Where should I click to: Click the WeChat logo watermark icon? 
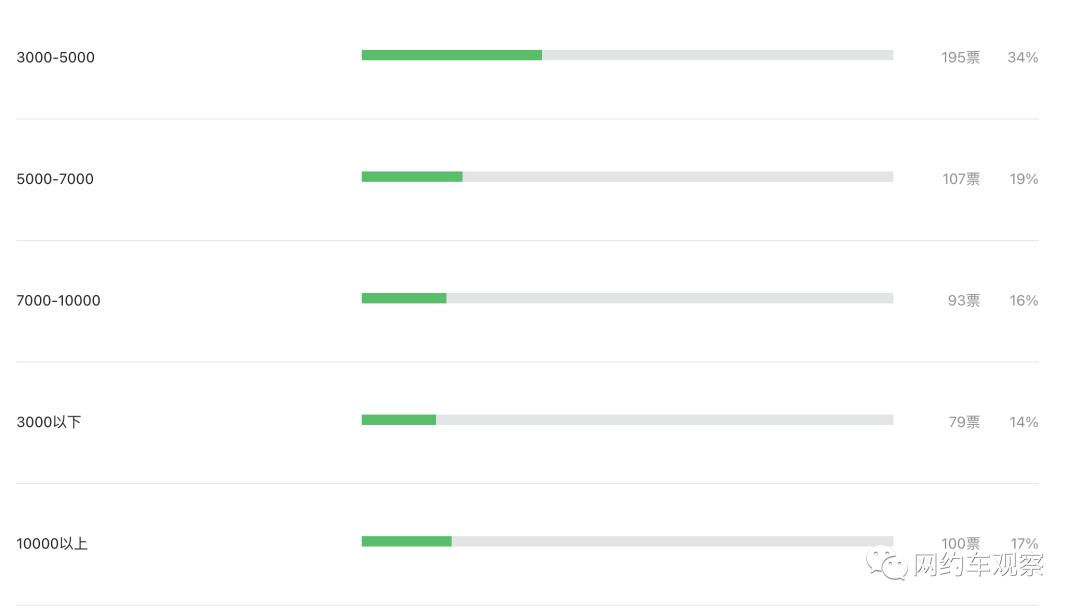point(887,564)
